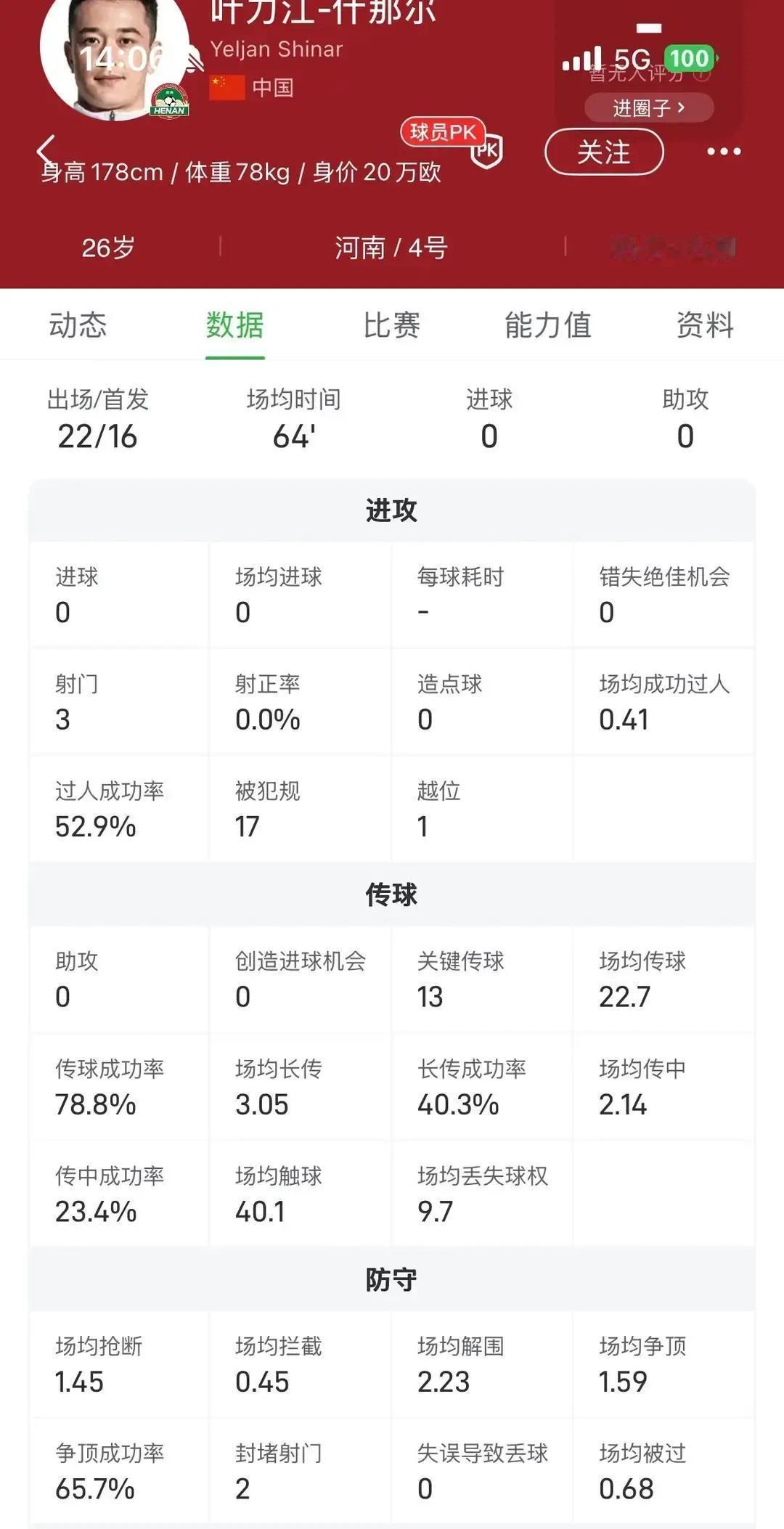784x1529 pixels.
Task: Tap the muted bell icon by the clock
Action: tap(192, 60)
